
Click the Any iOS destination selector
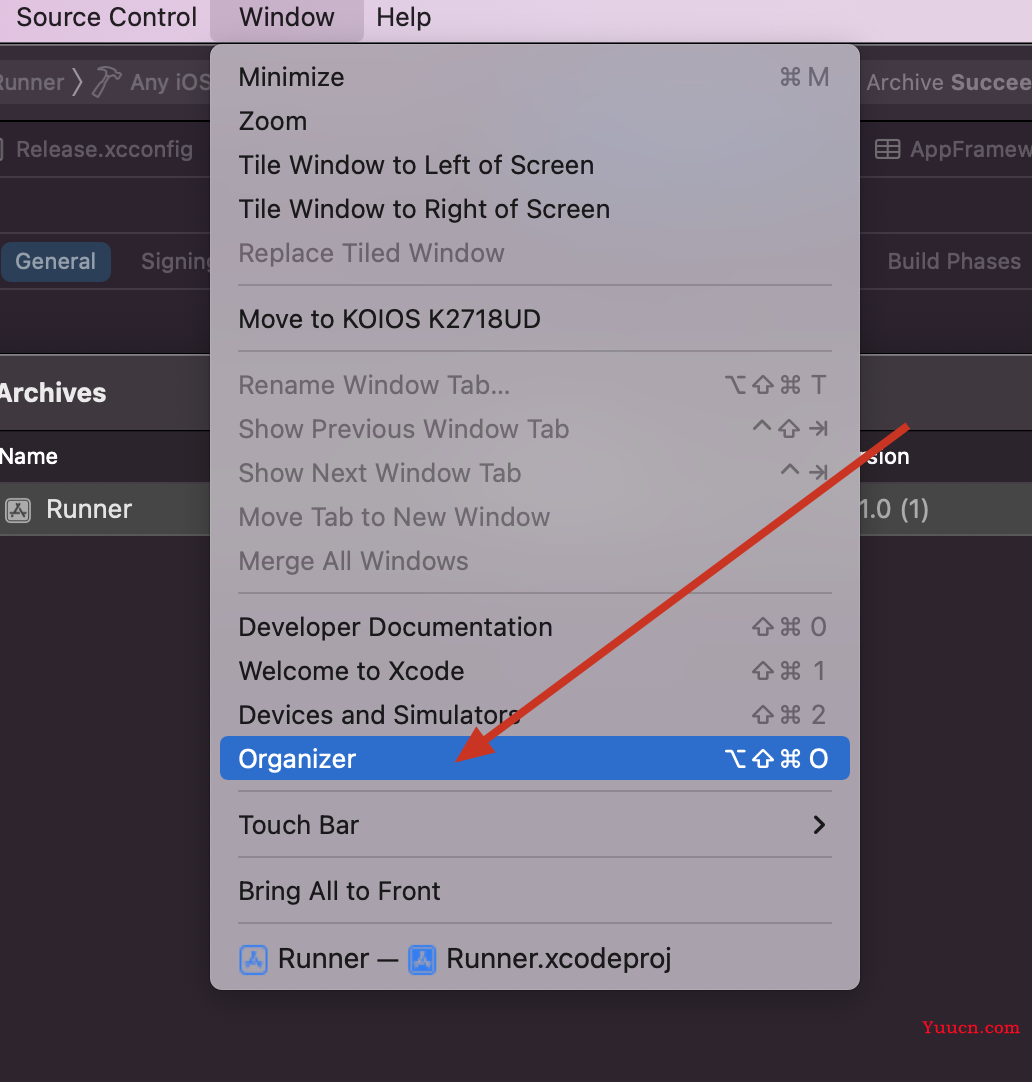point(170,83)
